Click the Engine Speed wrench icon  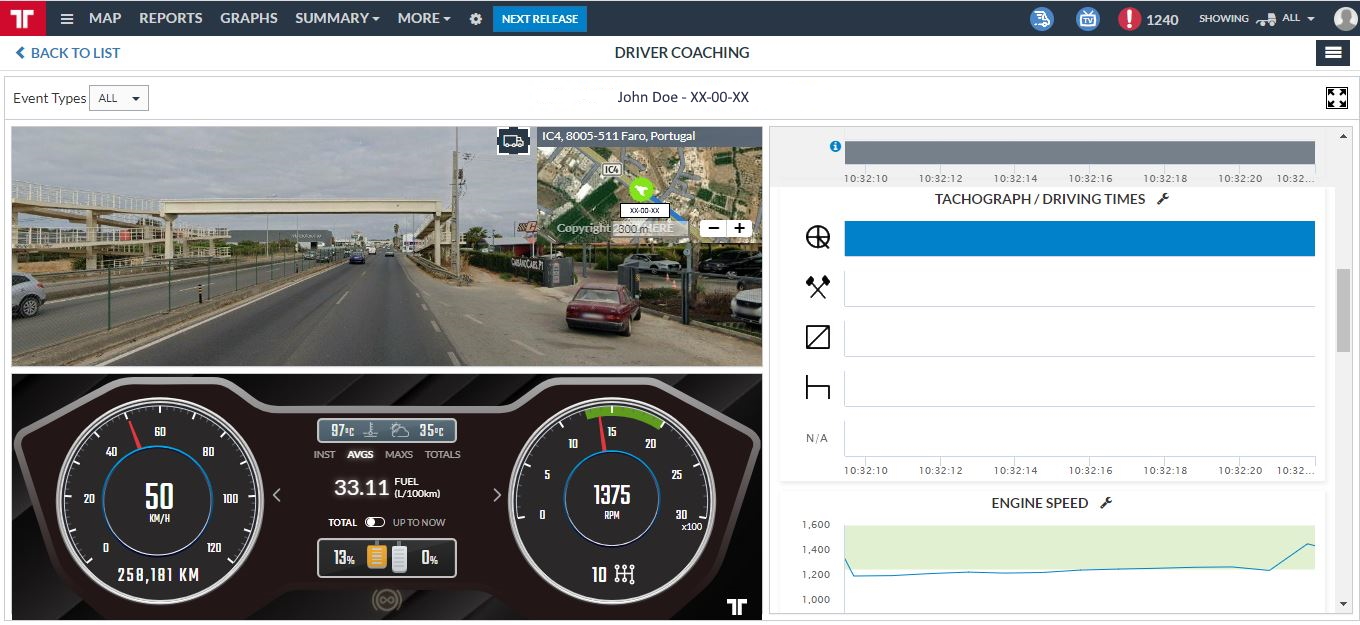coord(1106,503)
